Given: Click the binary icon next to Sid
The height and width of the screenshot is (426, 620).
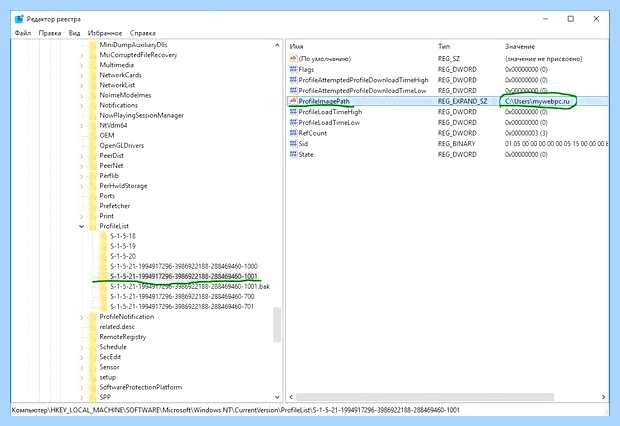Looking at the screenshot, I should 293,144.
